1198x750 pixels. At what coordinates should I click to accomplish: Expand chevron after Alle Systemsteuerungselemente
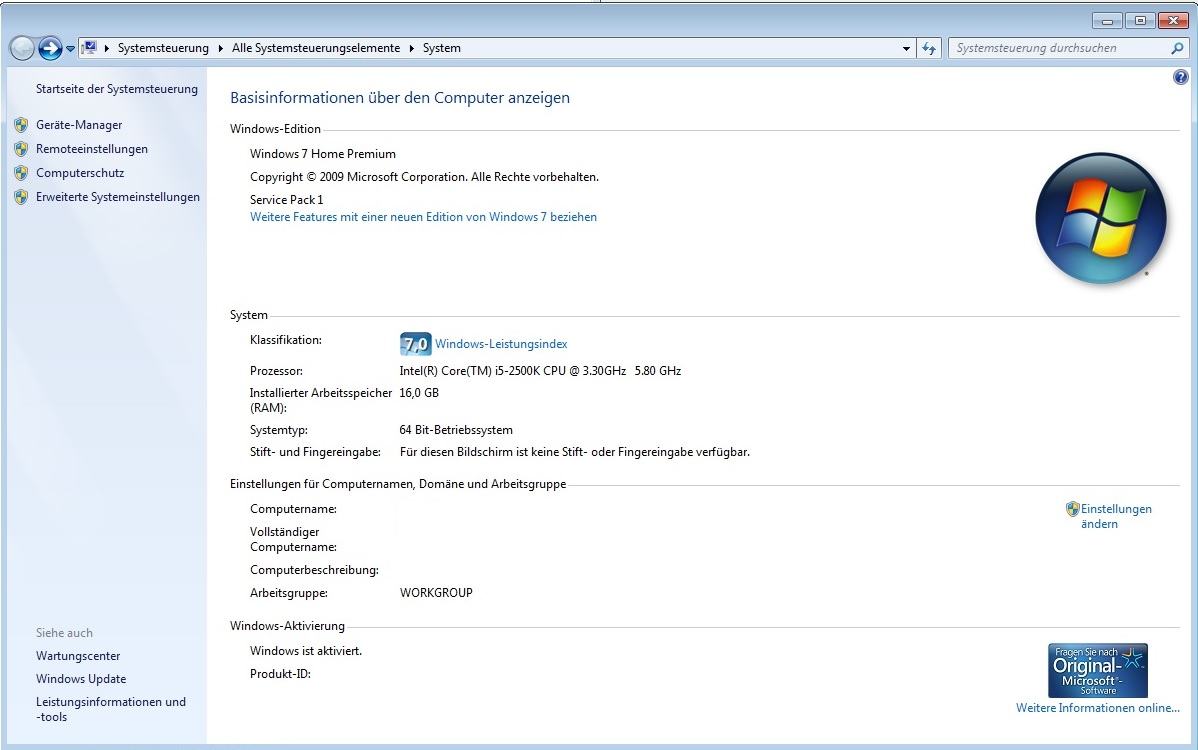pos(412,48)
